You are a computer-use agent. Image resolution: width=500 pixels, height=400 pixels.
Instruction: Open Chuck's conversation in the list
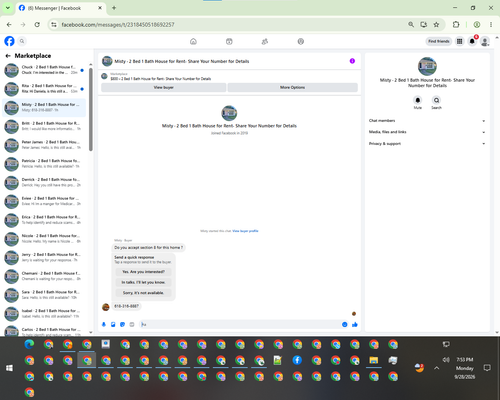pos(44,70)
